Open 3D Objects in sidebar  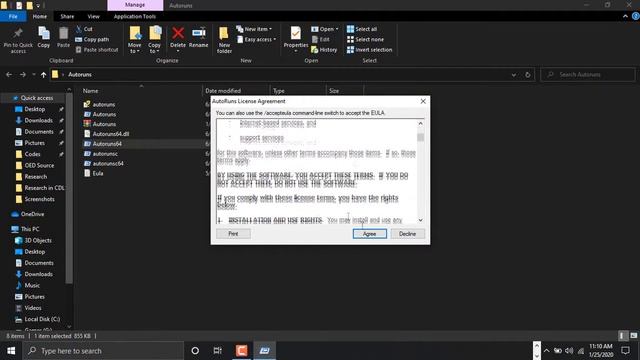click(38, 240)
